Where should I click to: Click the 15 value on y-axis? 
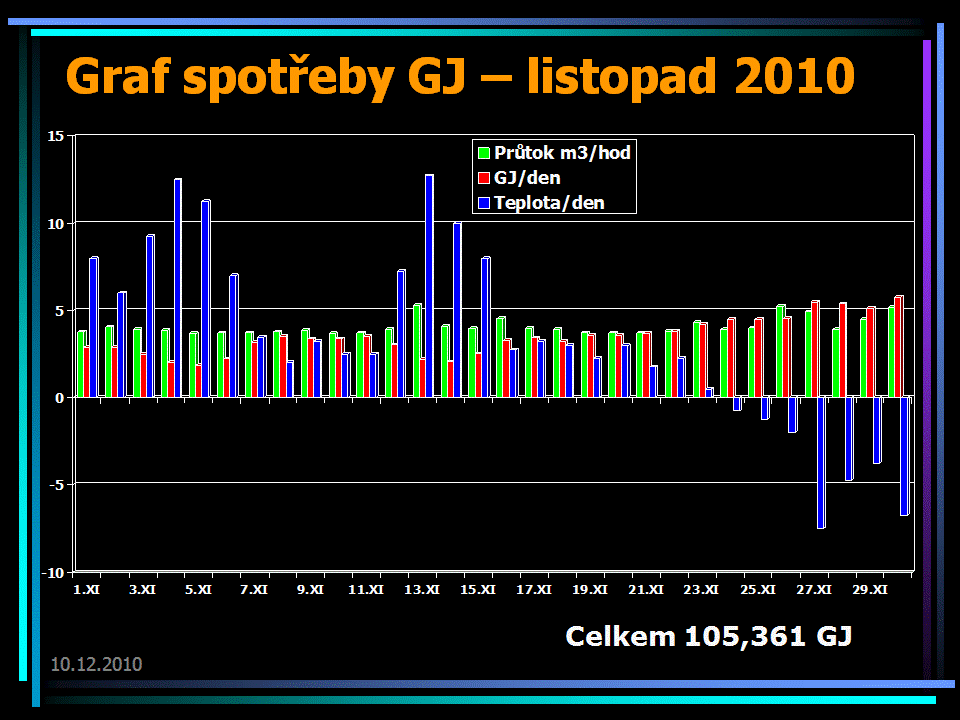click(56, 135)
